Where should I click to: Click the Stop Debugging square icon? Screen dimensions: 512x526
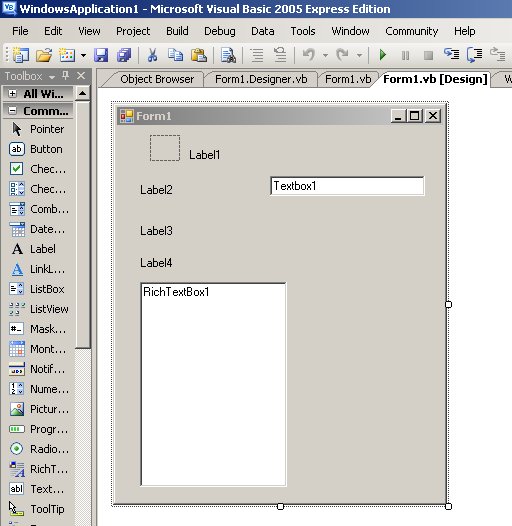click(x=428, y=55)
